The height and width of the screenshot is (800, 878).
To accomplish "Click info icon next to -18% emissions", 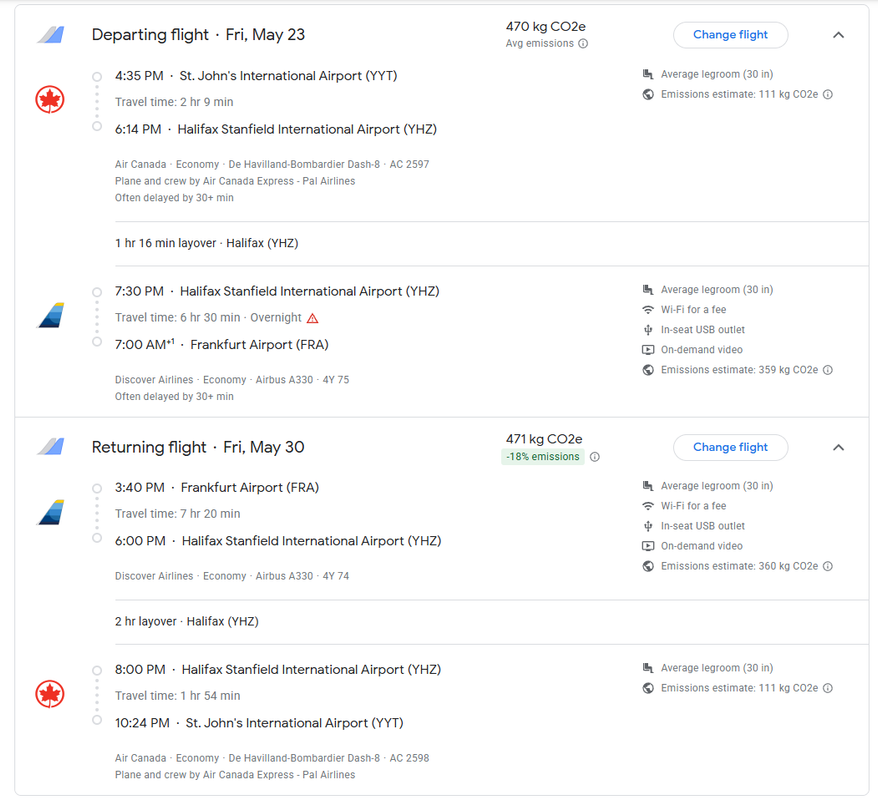I will click(x=595, y=457).
